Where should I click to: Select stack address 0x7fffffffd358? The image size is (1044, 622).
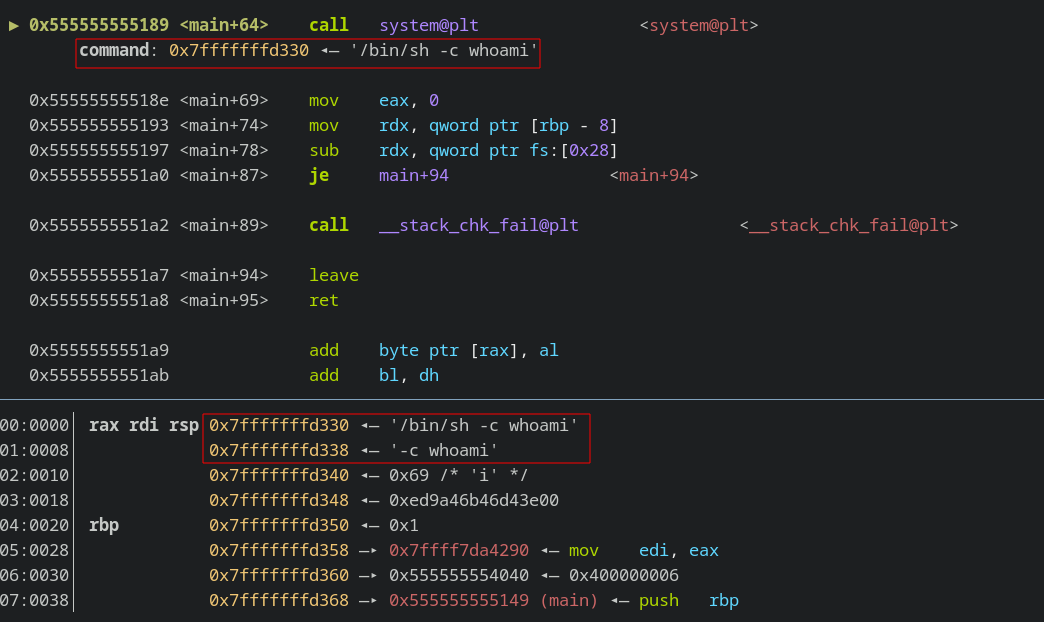click(x=279, y=551)
